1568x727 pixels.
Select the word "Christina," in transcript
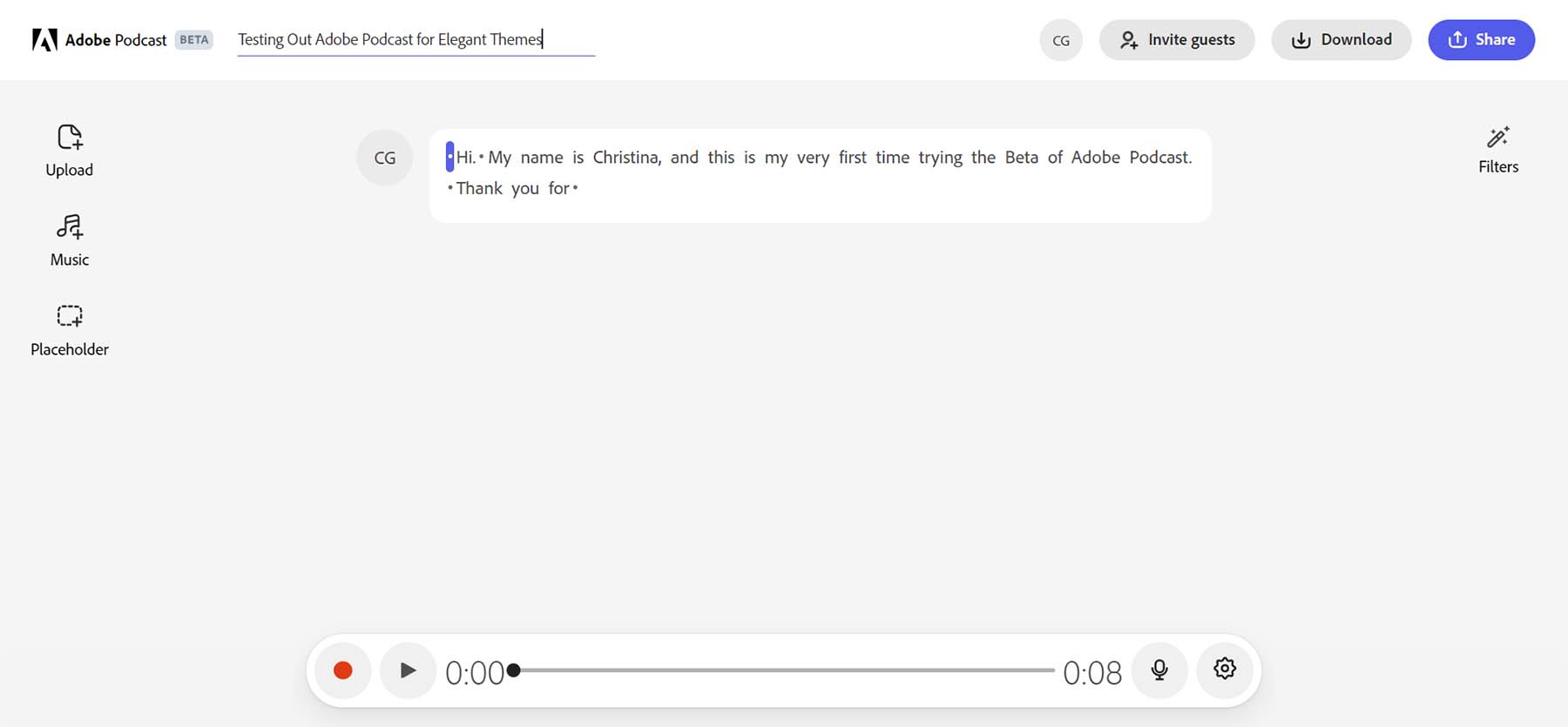(x=627, y=158)
